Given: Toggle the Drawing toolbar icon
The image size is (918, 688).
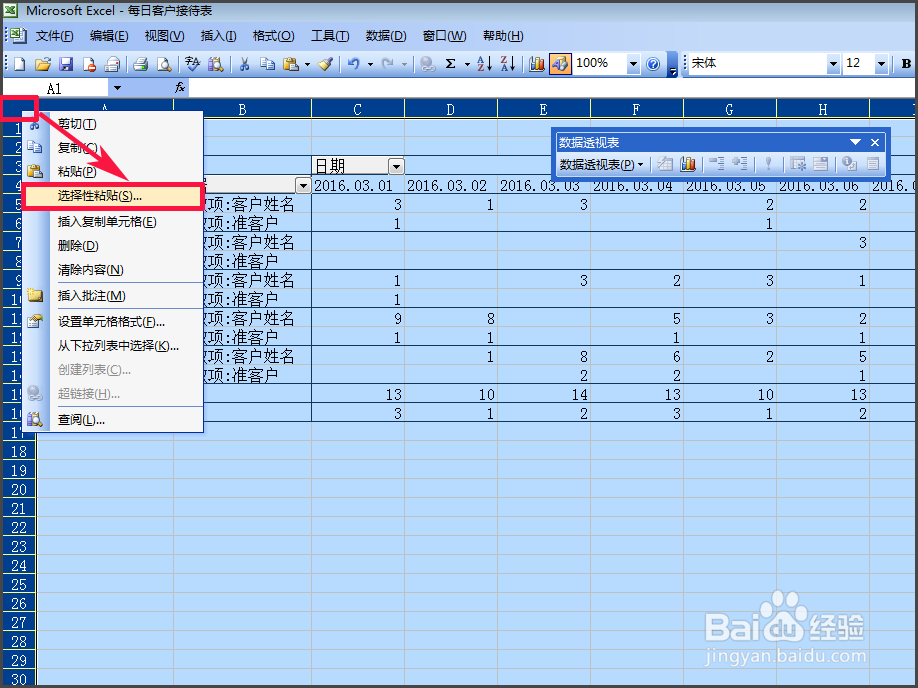Looking at the screenshot, I should 560,64.
